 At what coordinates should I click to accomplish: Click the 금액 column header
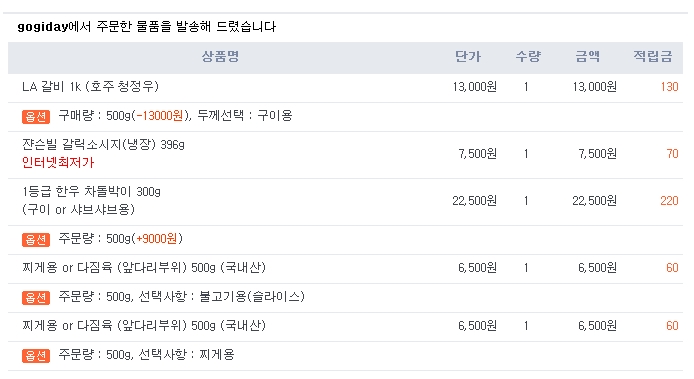coord(588,57)
